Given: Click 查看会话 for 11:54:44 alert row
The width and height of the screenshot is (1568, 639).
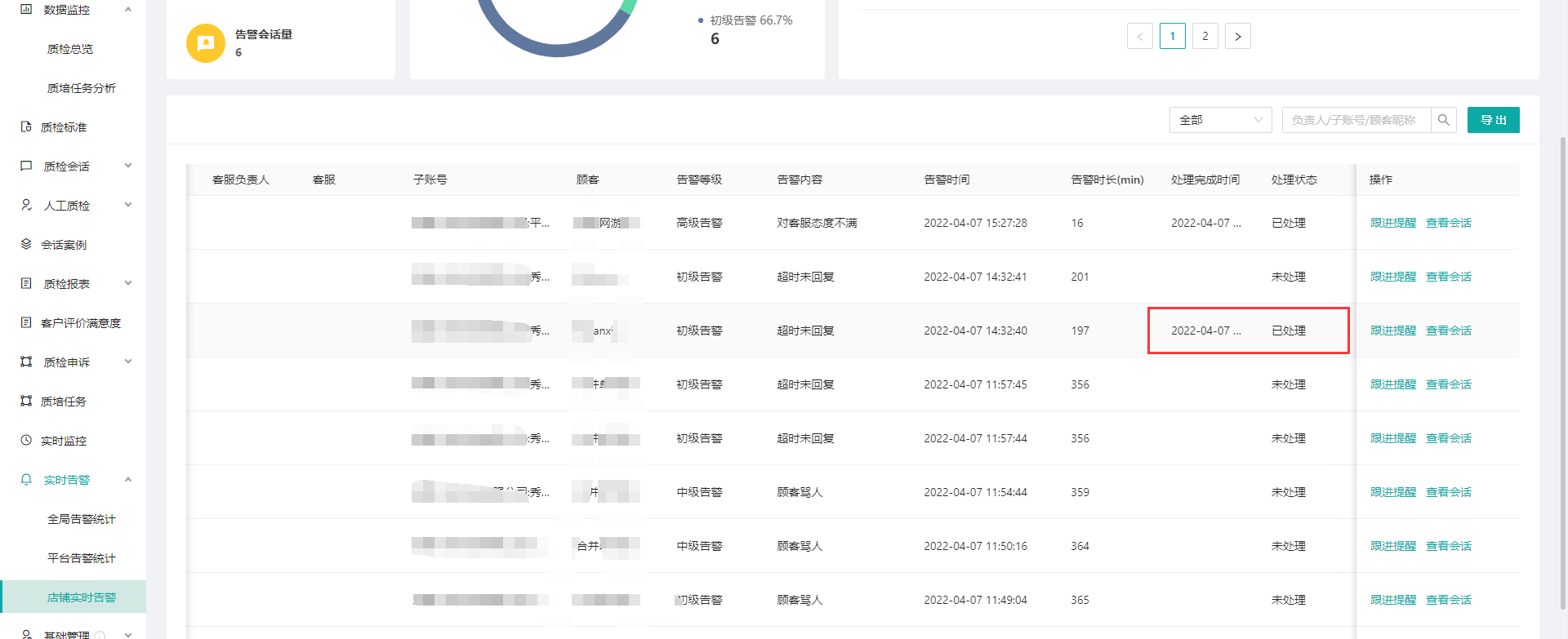Looking at the screenshot, I should 1449,492.
